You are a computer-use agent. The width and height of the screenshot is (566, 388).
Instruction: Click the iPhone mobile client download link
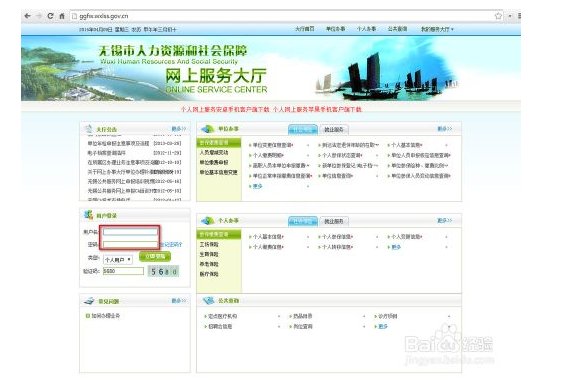(x=317, y=109)
